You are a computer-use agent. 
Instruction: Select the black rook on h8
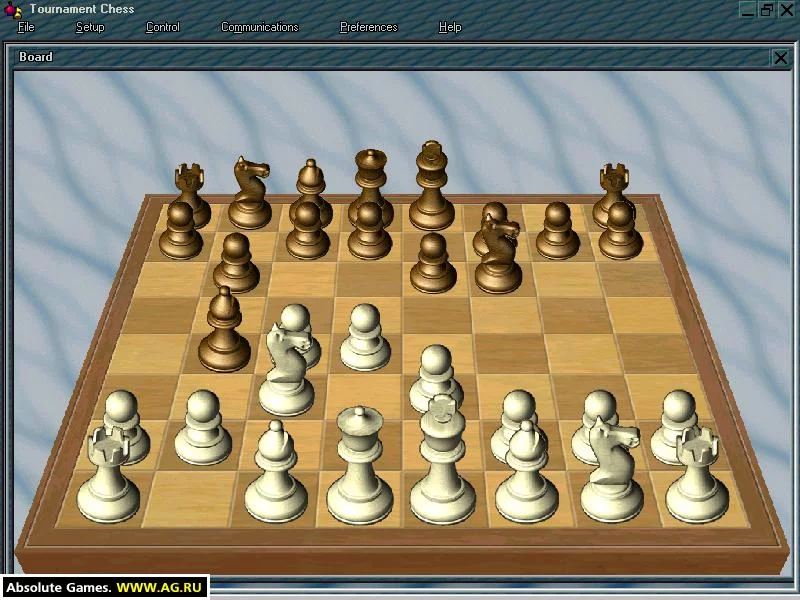pos(614,184)
